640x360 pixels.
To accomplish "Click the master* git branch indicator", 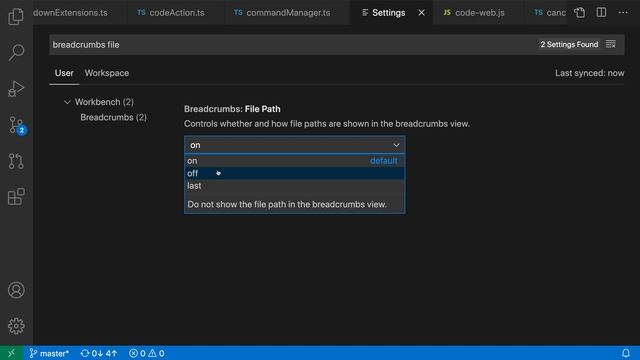I will point(49,353).
